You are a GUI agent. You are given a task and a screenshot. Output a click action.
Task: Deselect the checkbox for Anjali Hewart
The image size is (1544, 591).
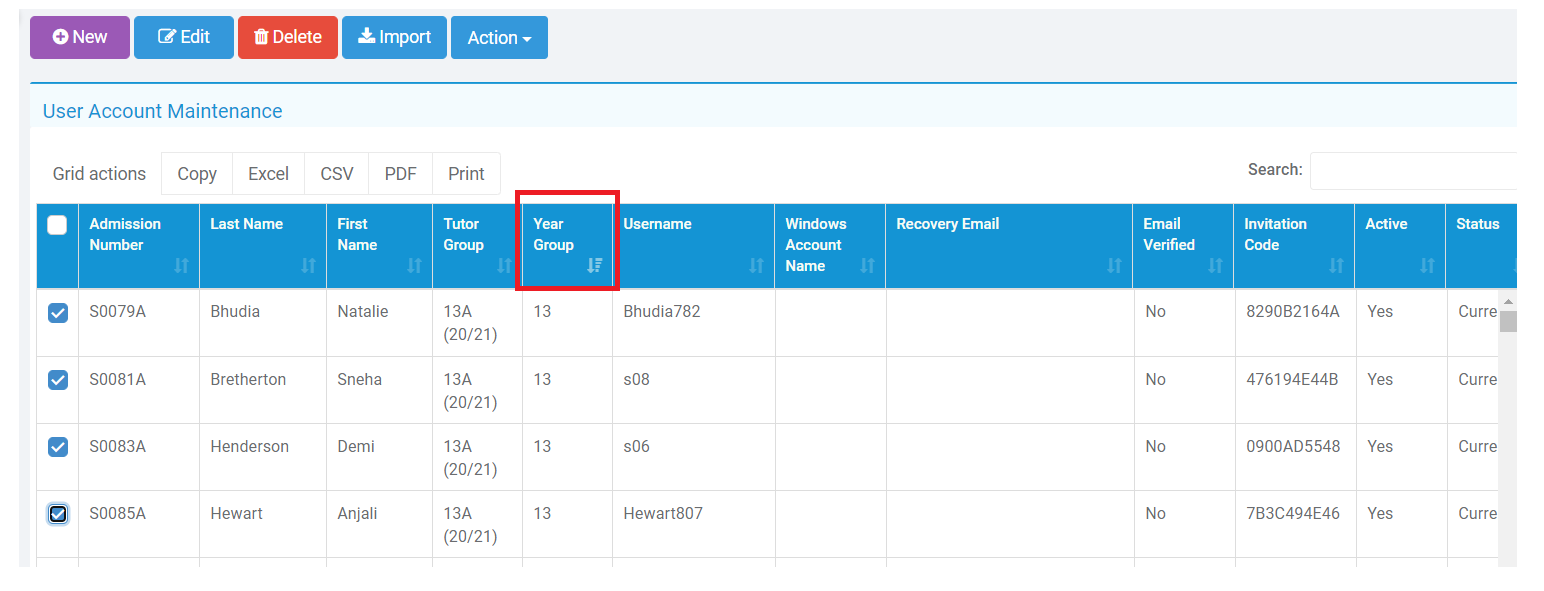57,513
